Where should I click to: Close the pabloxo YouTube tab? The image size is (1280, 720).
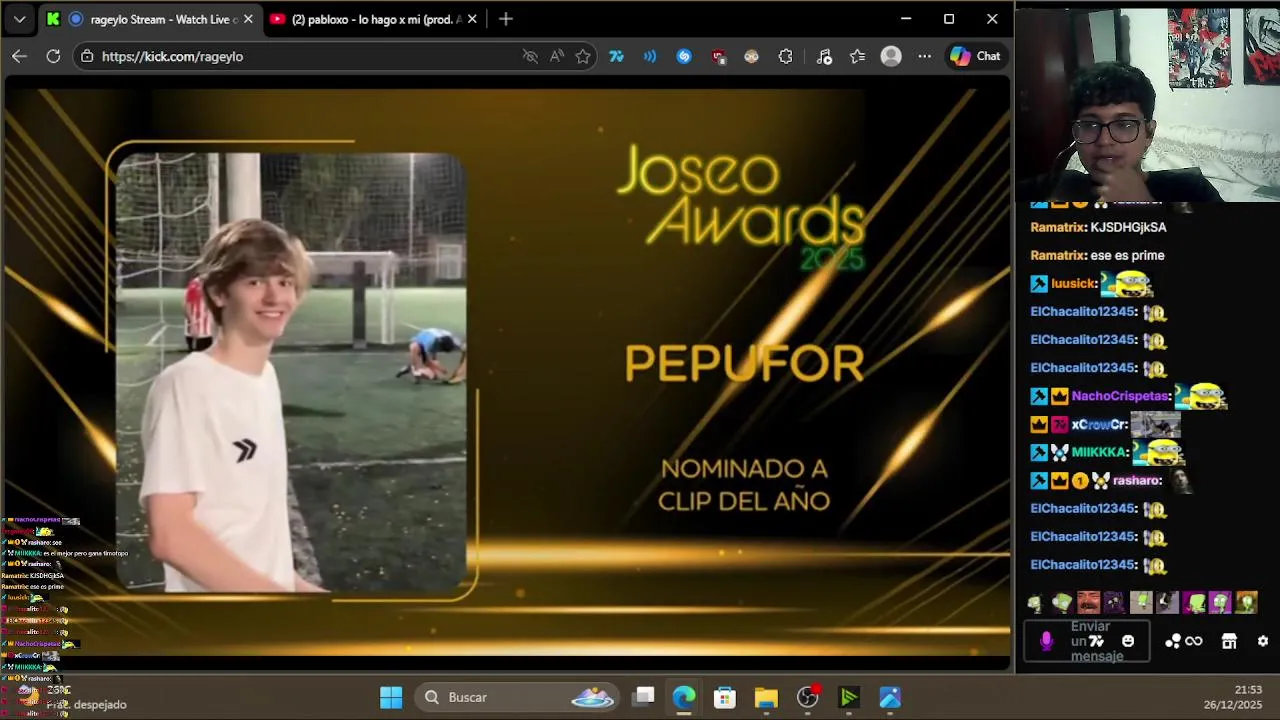tap(472, 19)
